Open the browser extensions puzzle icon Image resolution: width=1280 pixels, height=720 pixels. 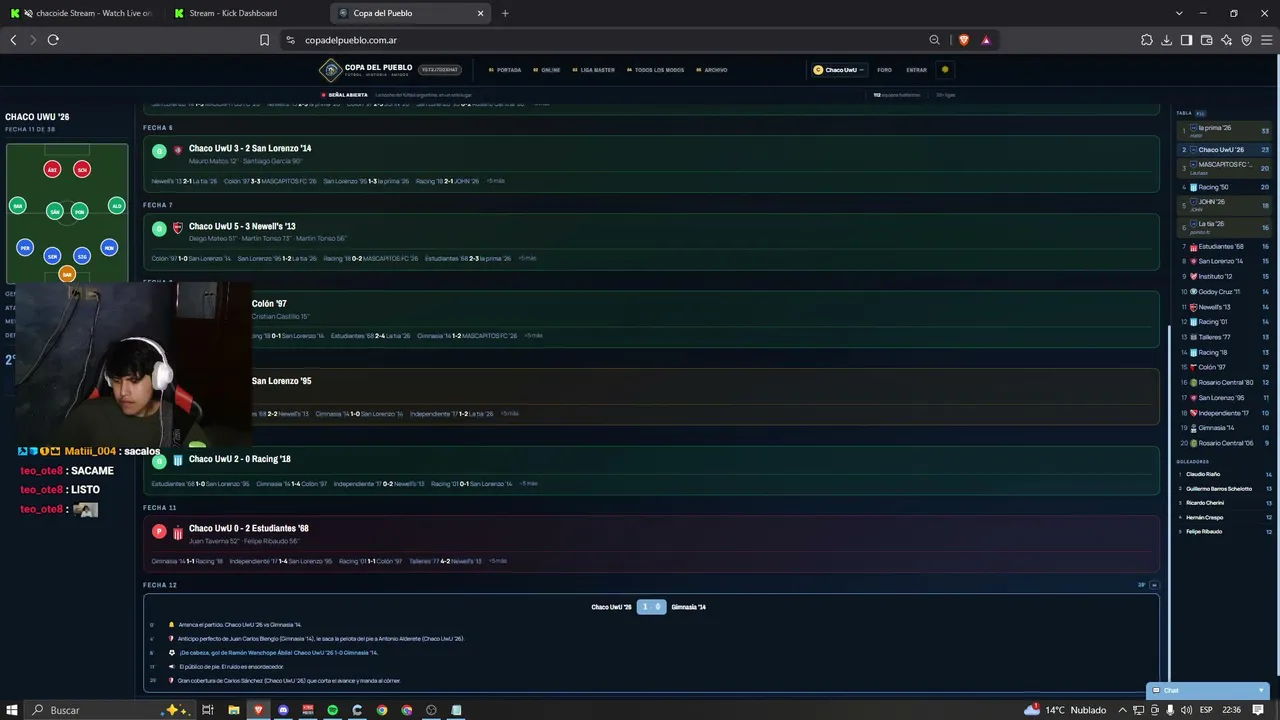[x=1146, y=40]
